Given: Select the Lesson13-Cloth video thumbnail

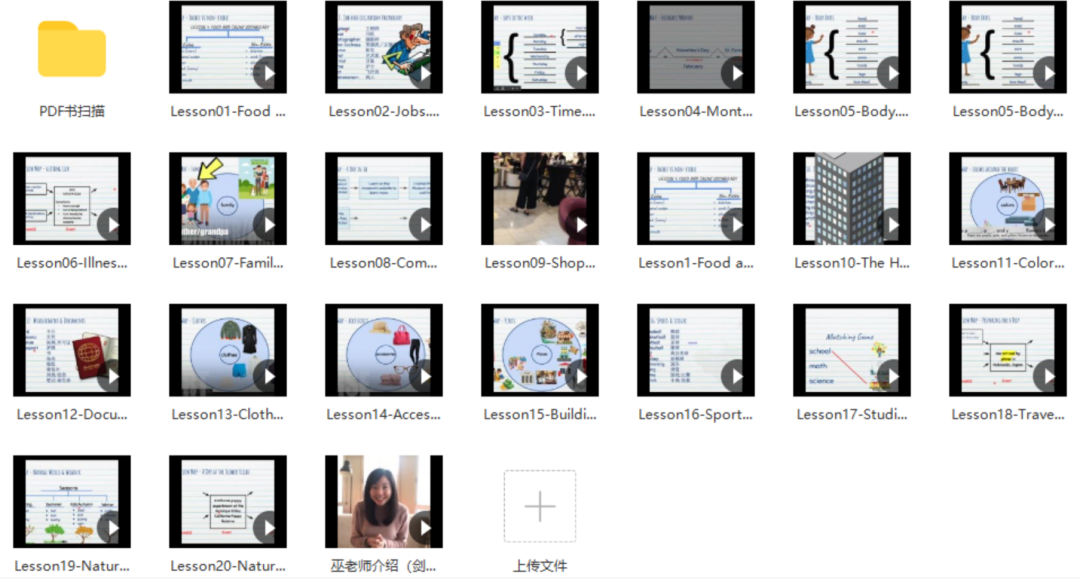Looking at the screenshot, I should pos(228,351).
